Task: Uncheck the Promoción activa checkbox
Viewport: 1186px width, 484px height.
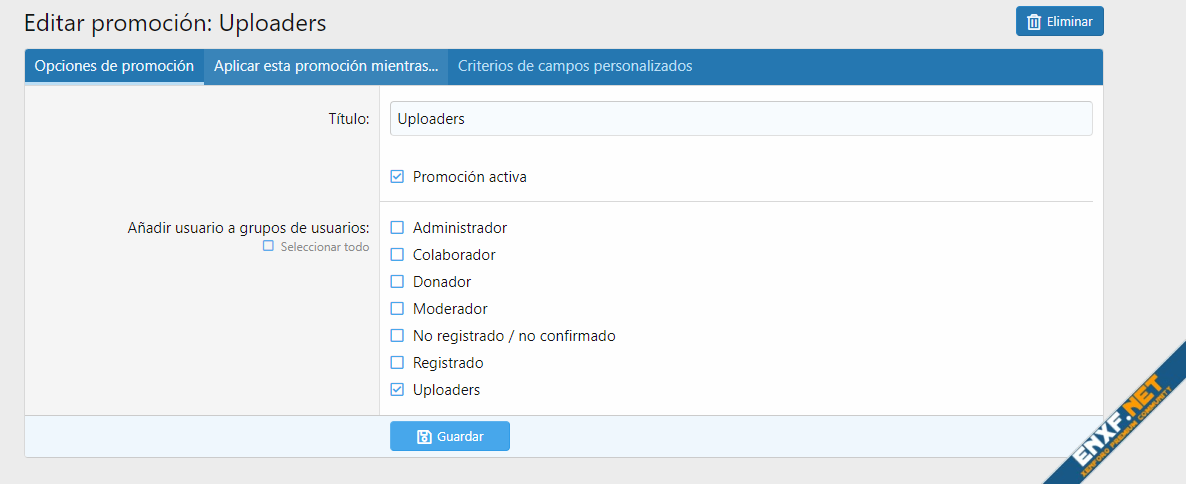Action: click(x=397, y=177)
